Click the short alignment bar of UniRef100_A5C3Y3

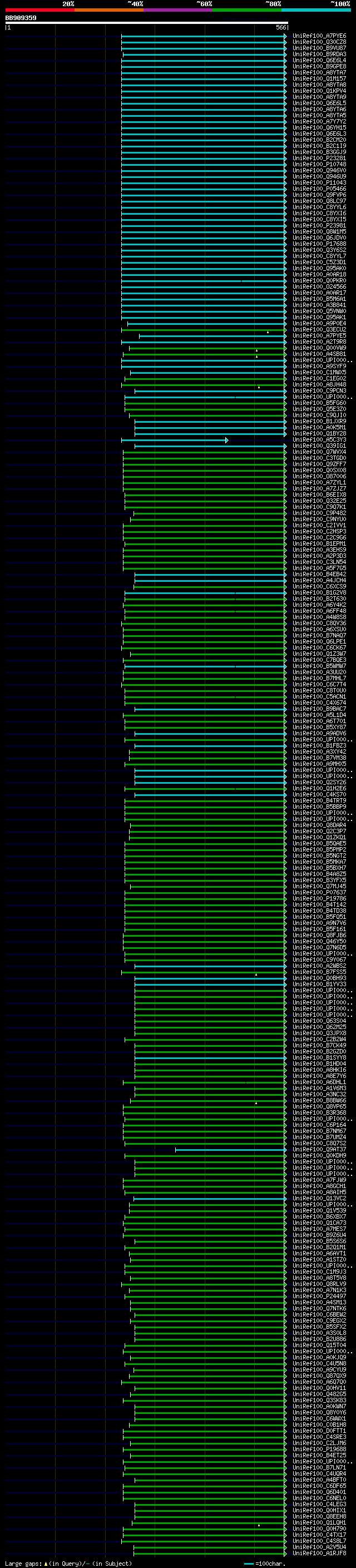175,439
